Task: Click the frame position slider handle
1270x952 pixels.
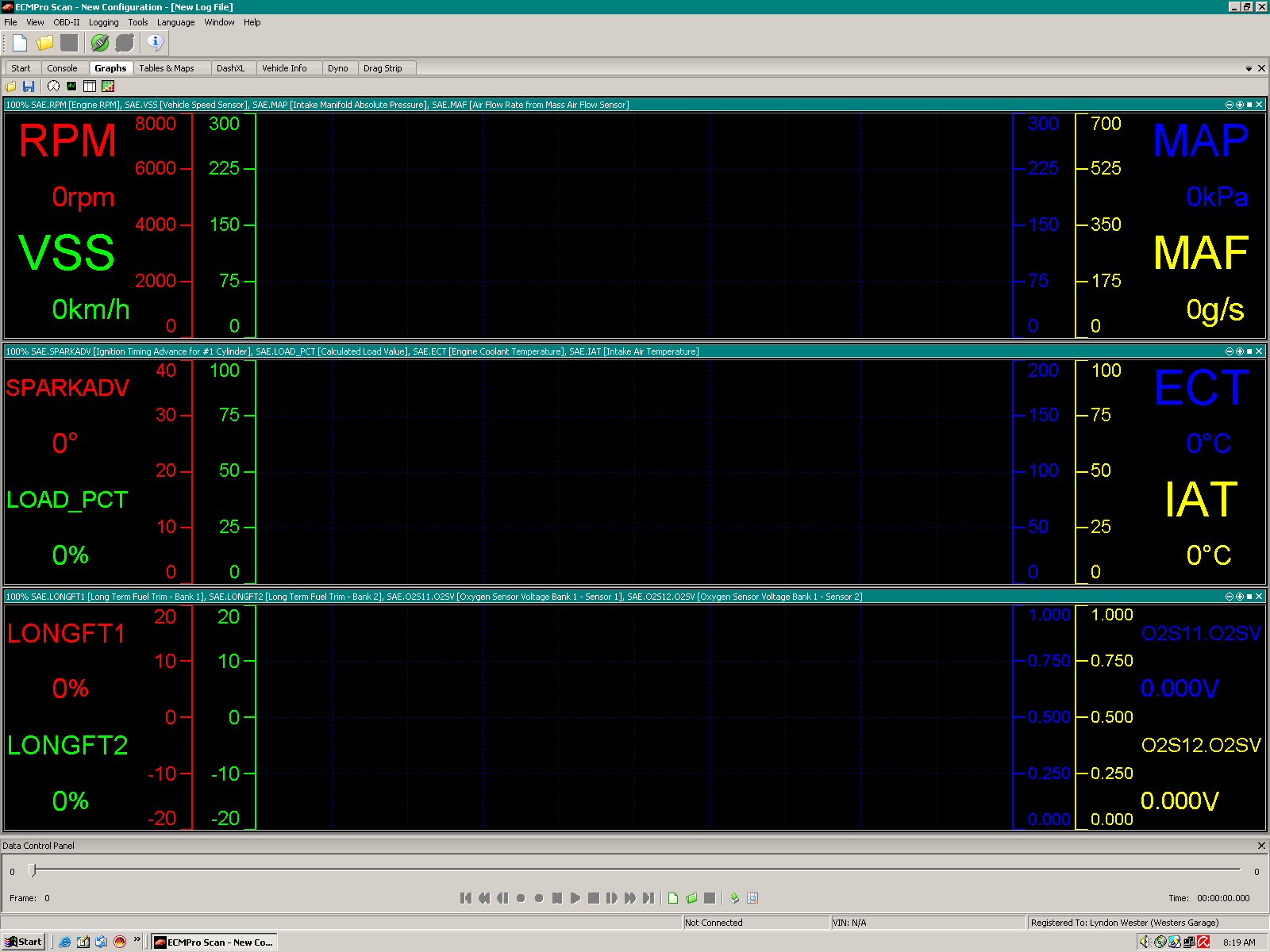Action: (33, 870)
